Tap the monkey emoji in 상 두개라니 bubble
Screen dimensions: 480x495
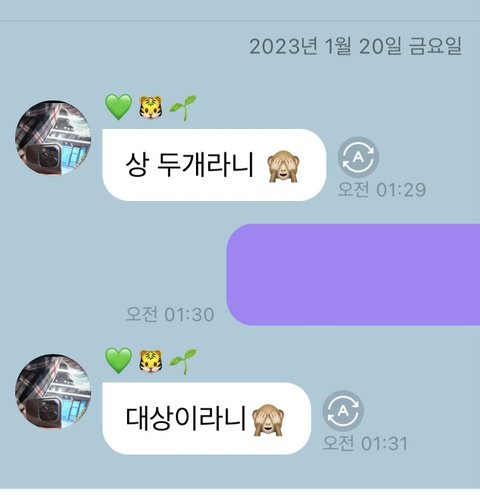pos(283,165)
